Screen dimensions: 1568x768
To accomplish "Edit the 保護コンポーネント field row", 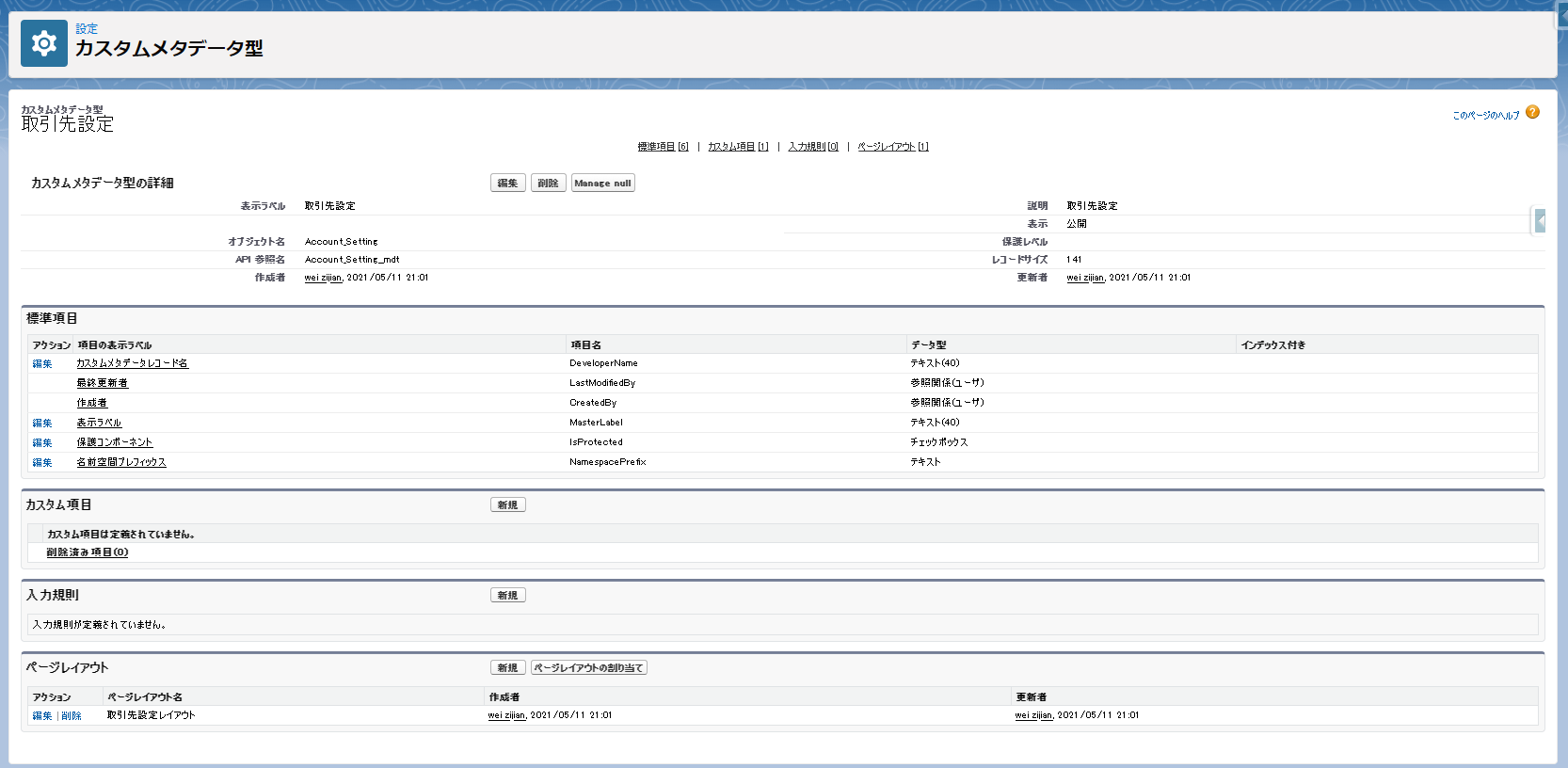I will pos(42,442).
